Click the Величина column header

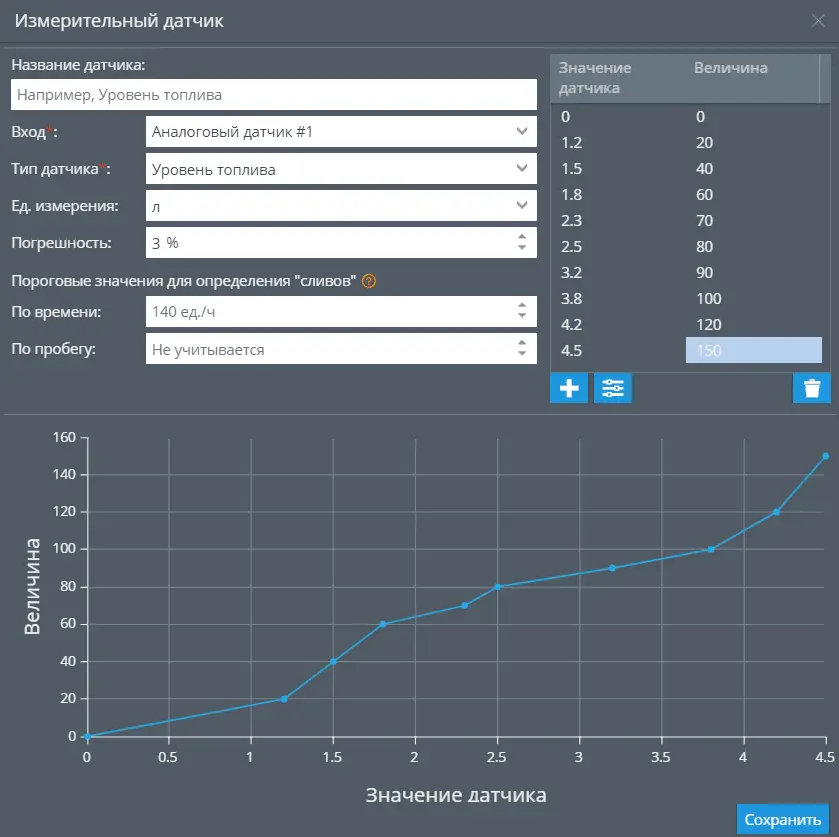[x=731, y=68]
